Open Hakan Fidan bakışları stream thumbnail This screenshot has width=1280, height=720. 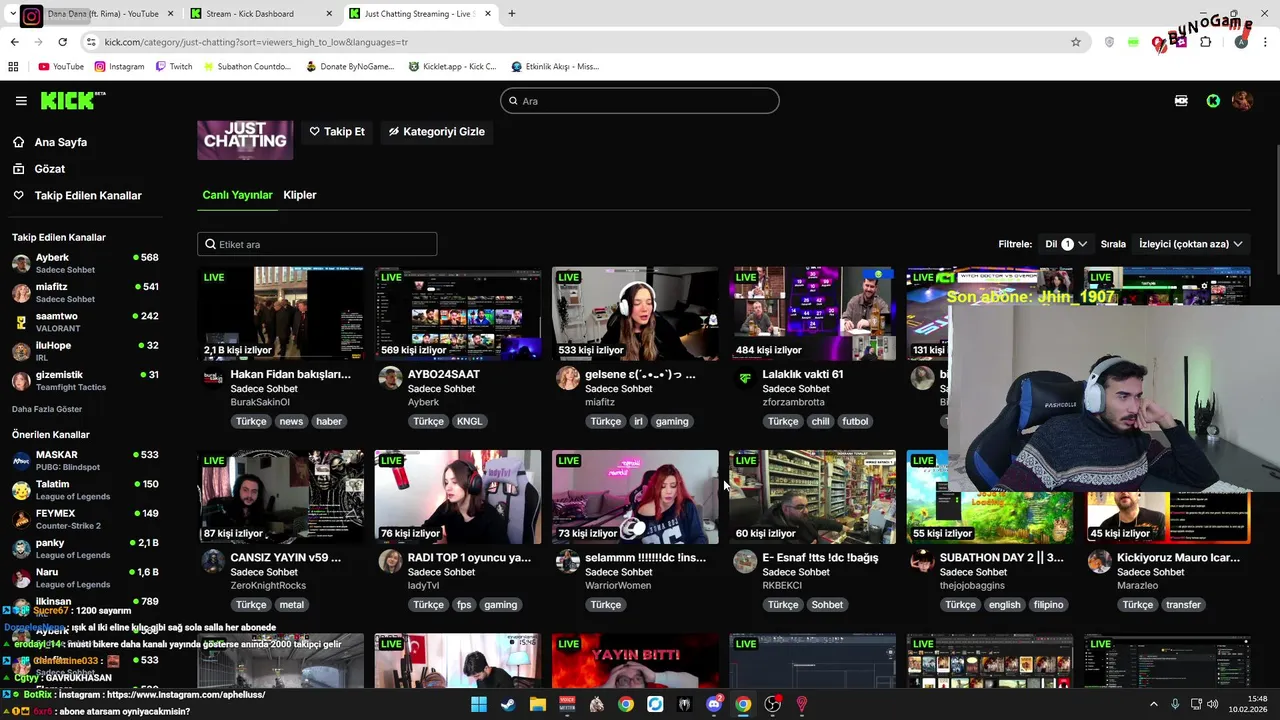point(281,313)
